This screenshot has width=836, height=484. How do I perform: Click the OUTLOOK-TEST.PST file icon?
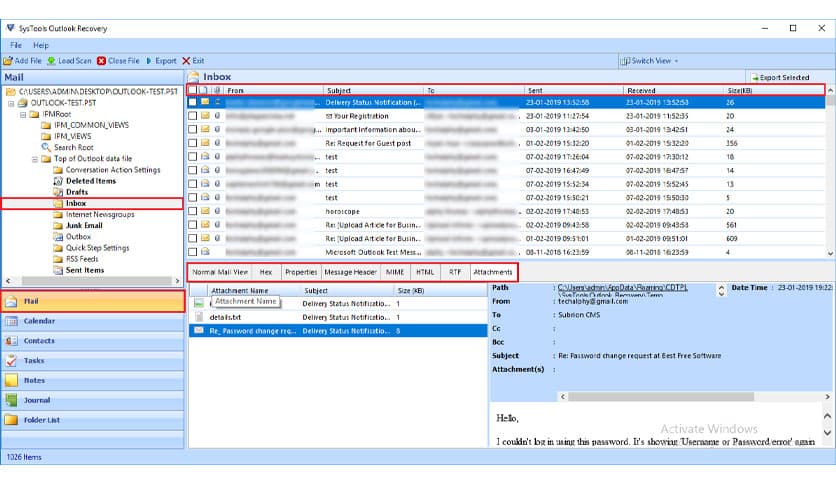[23, 103]
